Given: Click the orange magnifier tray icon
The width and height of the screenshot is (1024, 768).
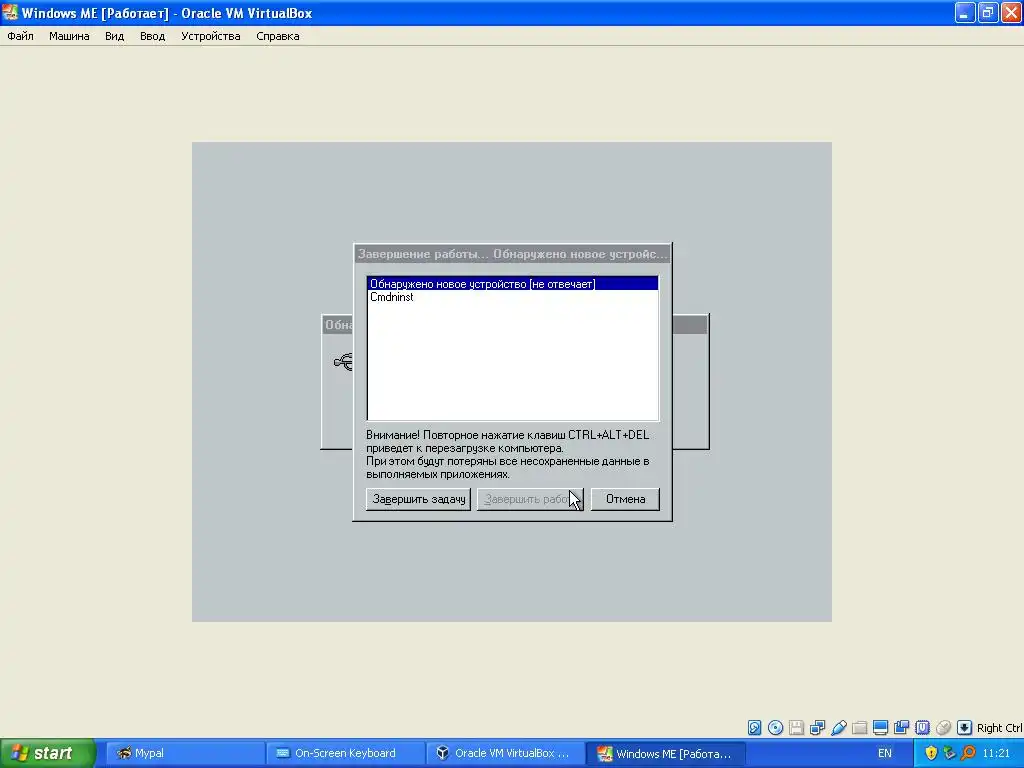Looking at the screenshot, I should click(x=968, y=753).
